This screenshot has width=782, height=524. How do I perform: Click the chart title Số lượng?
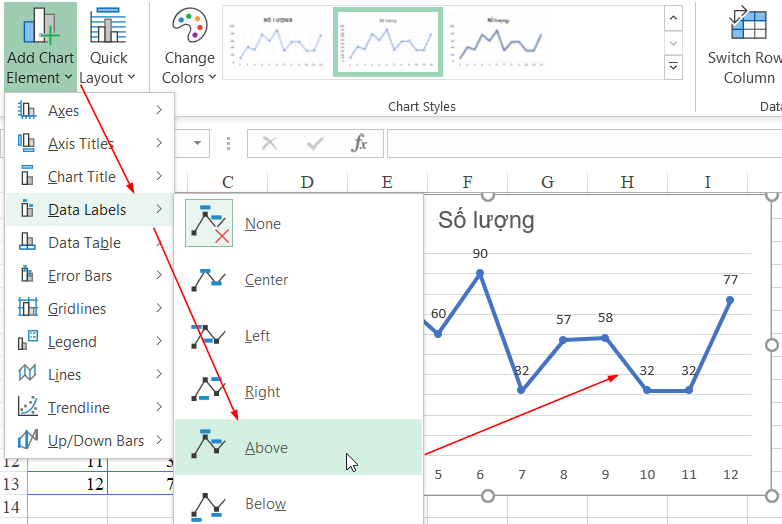[486, 220]
